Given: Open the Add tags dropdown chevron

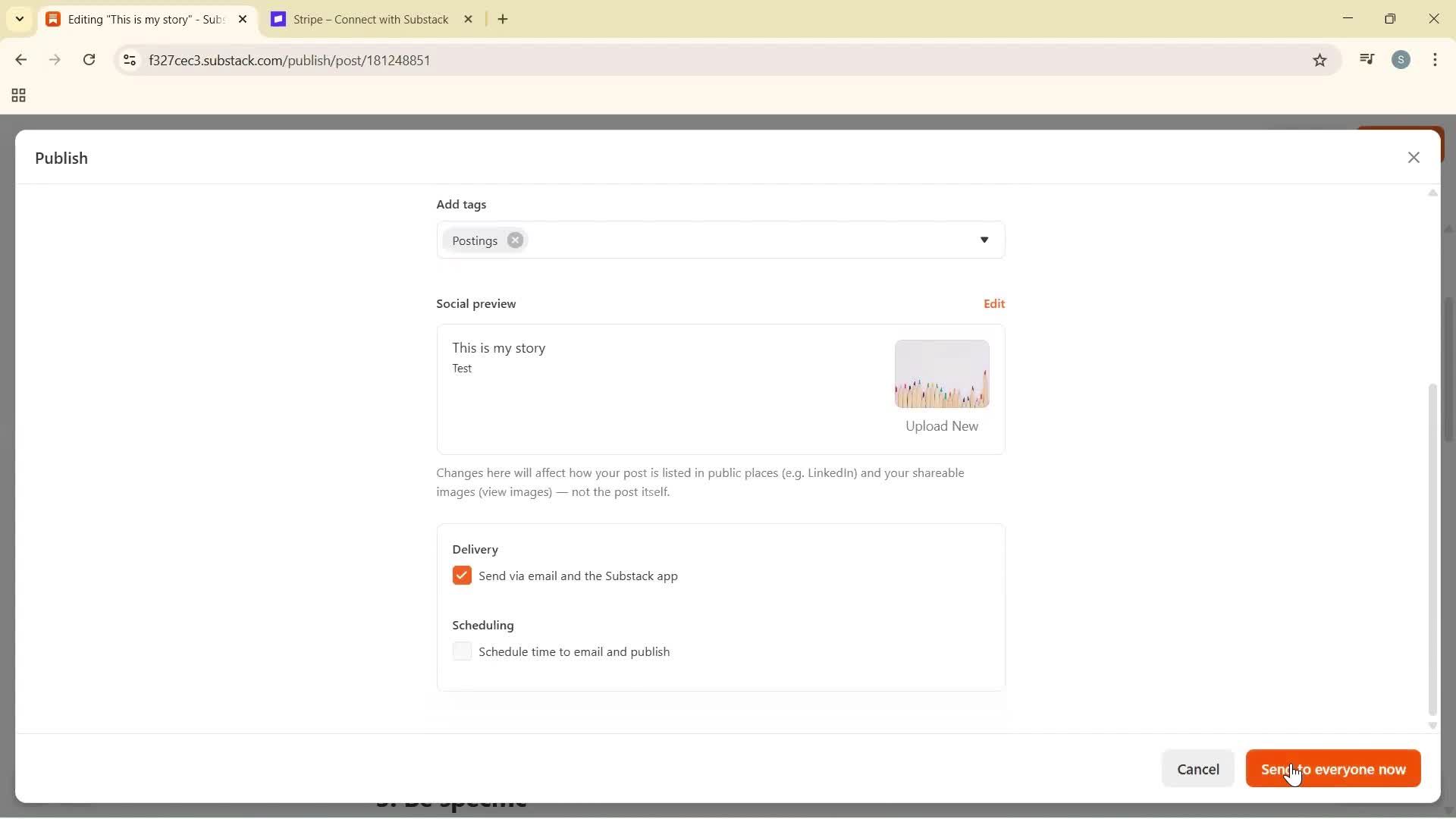Looking at the screenshot, I should tap(984, 240).
